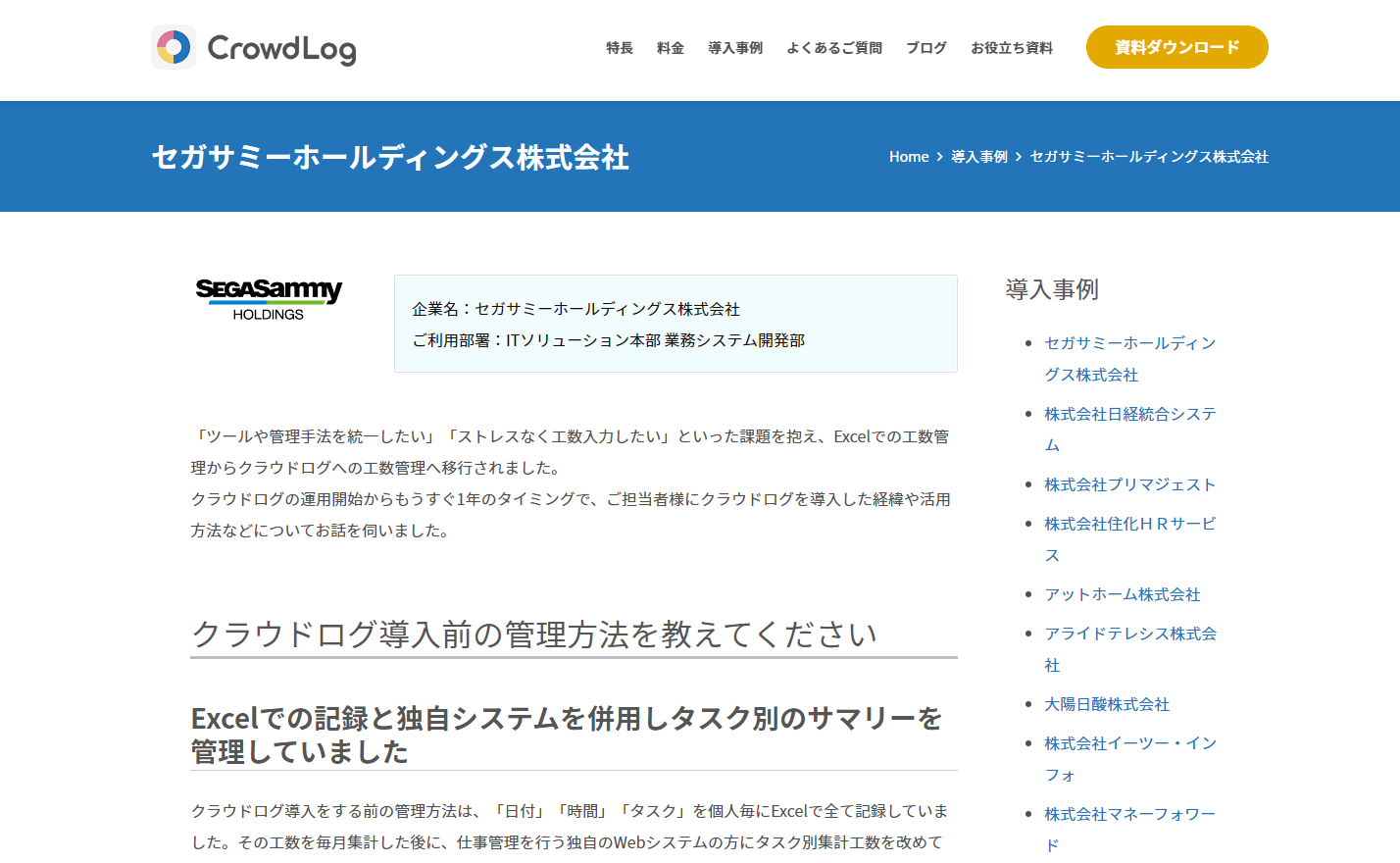Image resolution: width=1400 pixels, height=863 pixels.
Task: Open 株式会社住化HRサービス sidebar link
Action: point(1129,524)
